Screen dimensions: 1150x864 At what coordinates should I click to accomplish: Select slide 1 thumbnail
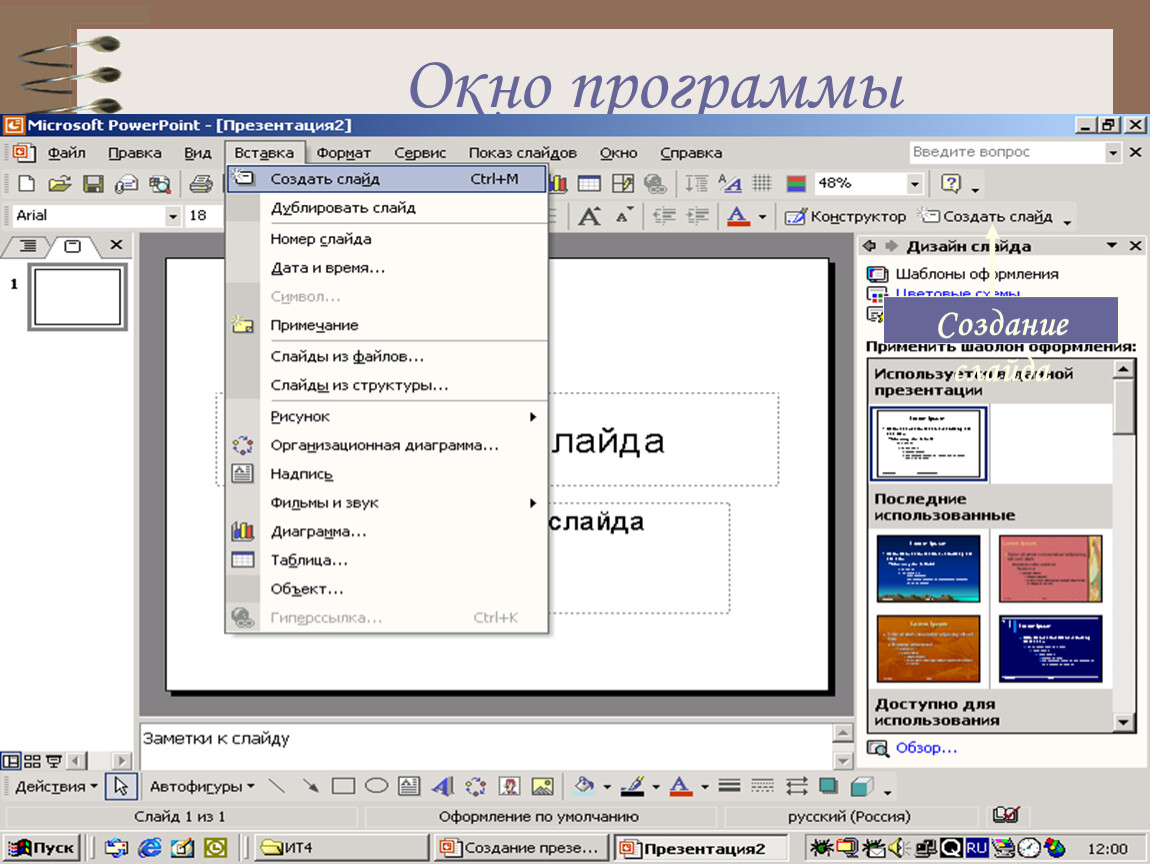(x=78, y=296)
